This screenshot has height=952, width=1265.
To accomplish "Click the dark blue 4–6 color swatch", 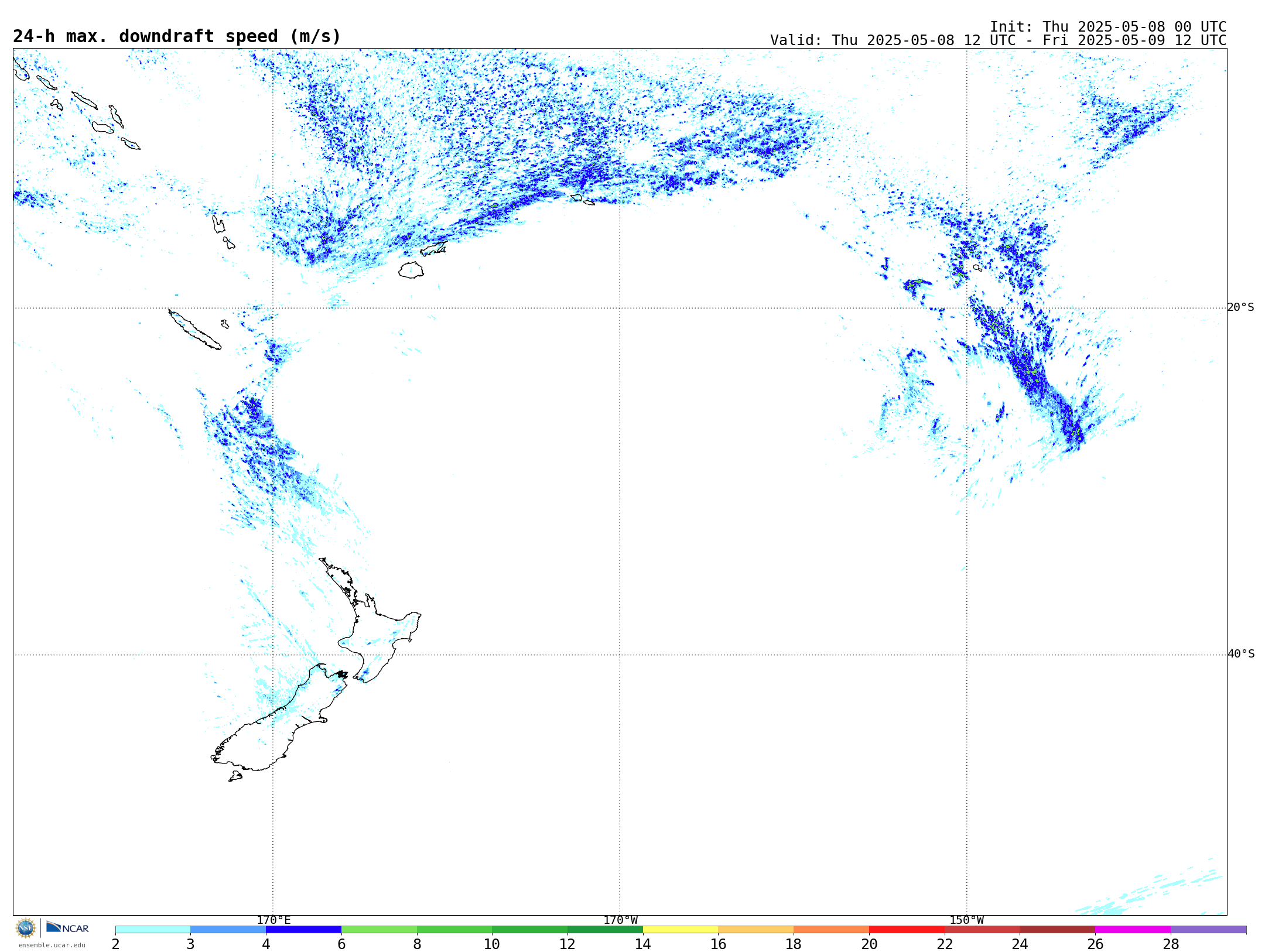I will (x=303, y=930).
